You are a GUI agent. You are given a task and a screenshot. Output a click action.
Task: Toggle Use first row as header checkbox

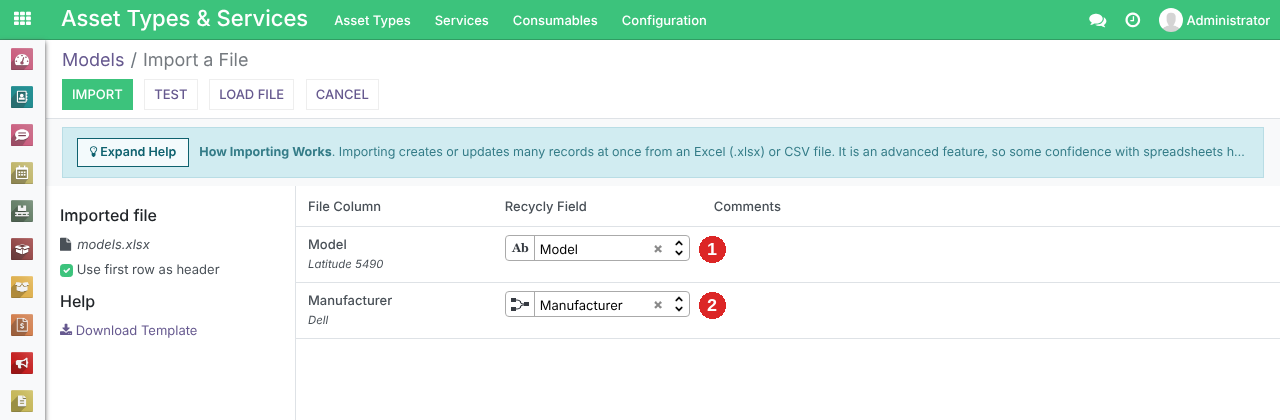67,270
